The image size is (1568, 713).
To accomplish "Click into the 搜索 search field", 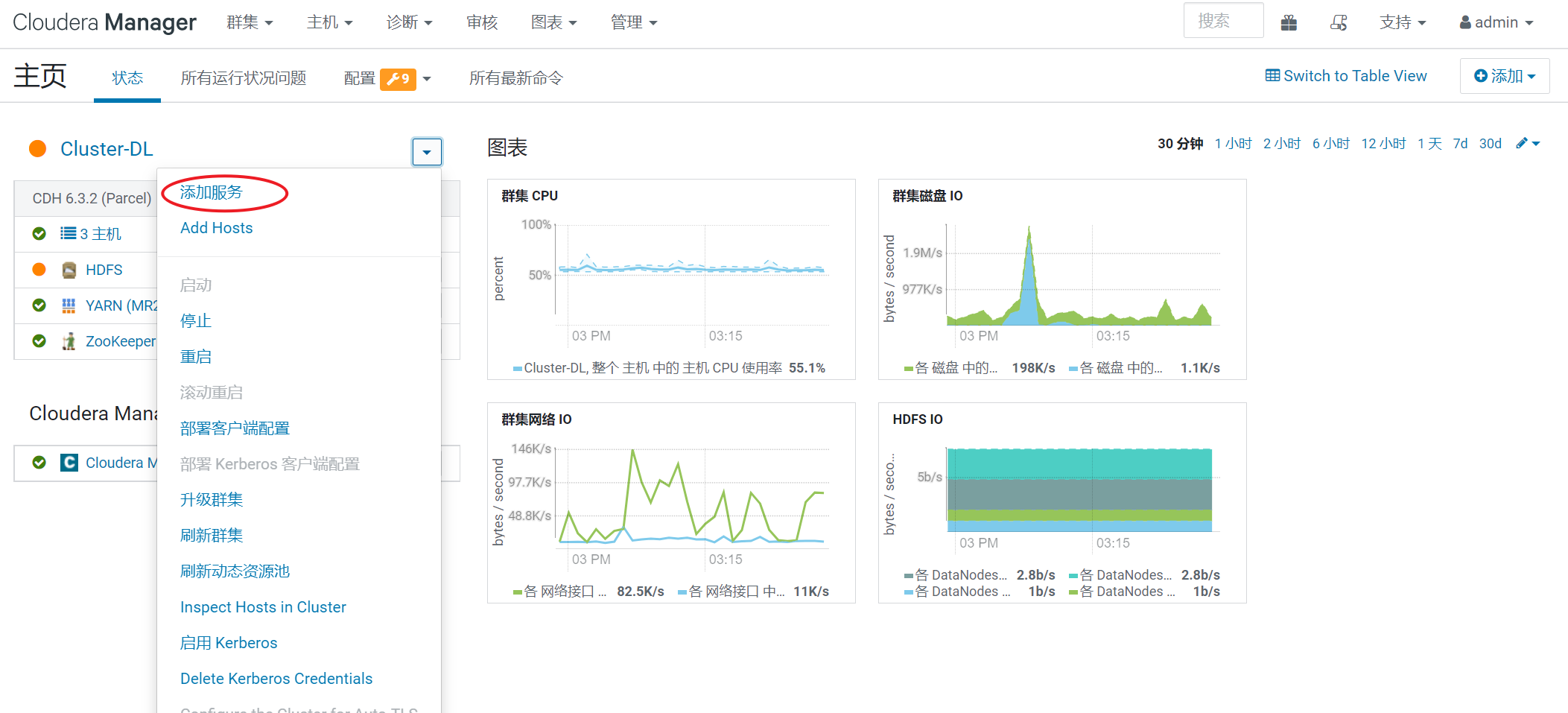I will [x=1223, y=21].
